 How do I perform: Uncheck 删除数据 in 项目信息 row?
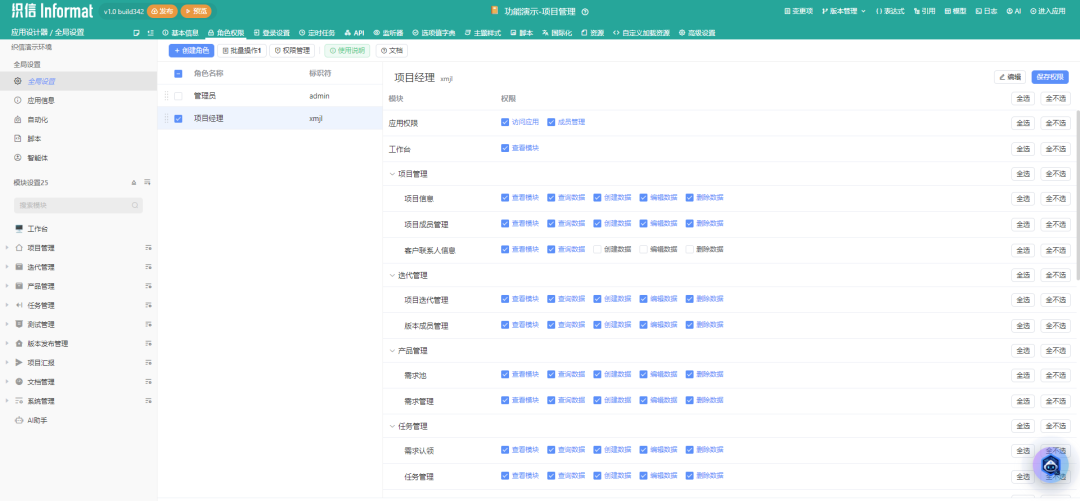pyautogui.click(x=689, y=198)
